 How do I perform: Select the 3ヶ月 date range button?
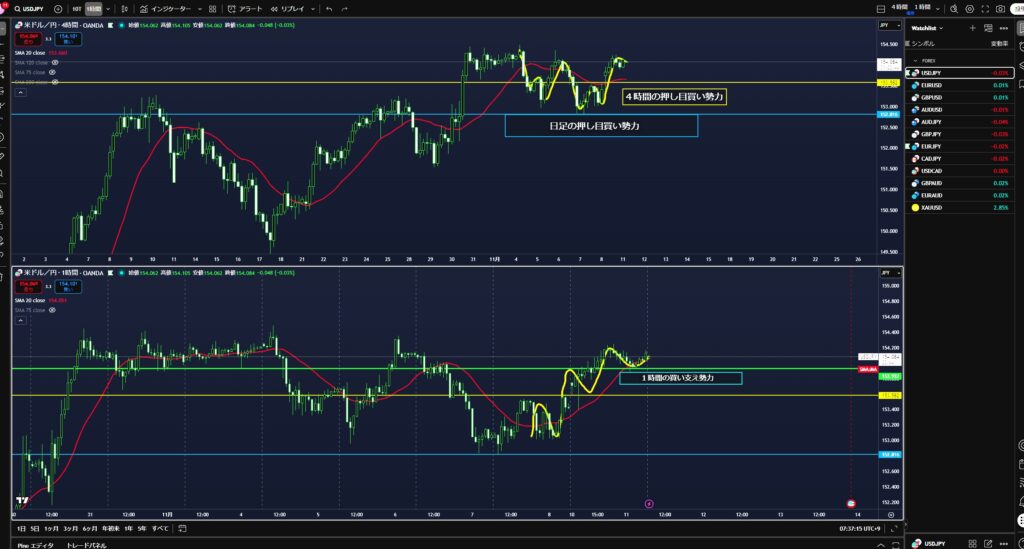click(x=70, y=527)
